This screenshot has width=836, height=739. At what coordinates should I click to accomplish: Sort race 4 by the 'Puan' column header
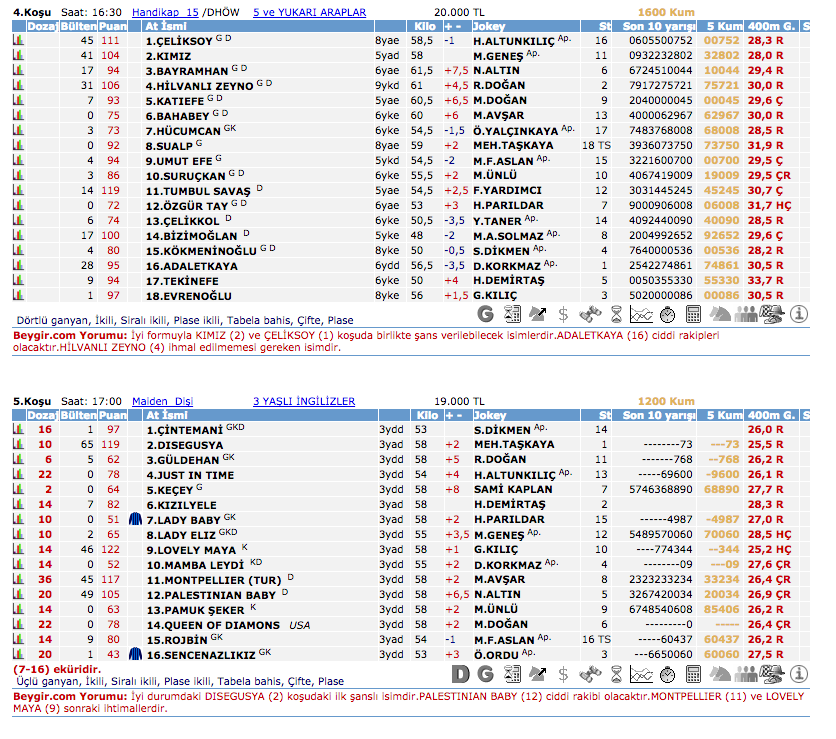pos(110,26)
